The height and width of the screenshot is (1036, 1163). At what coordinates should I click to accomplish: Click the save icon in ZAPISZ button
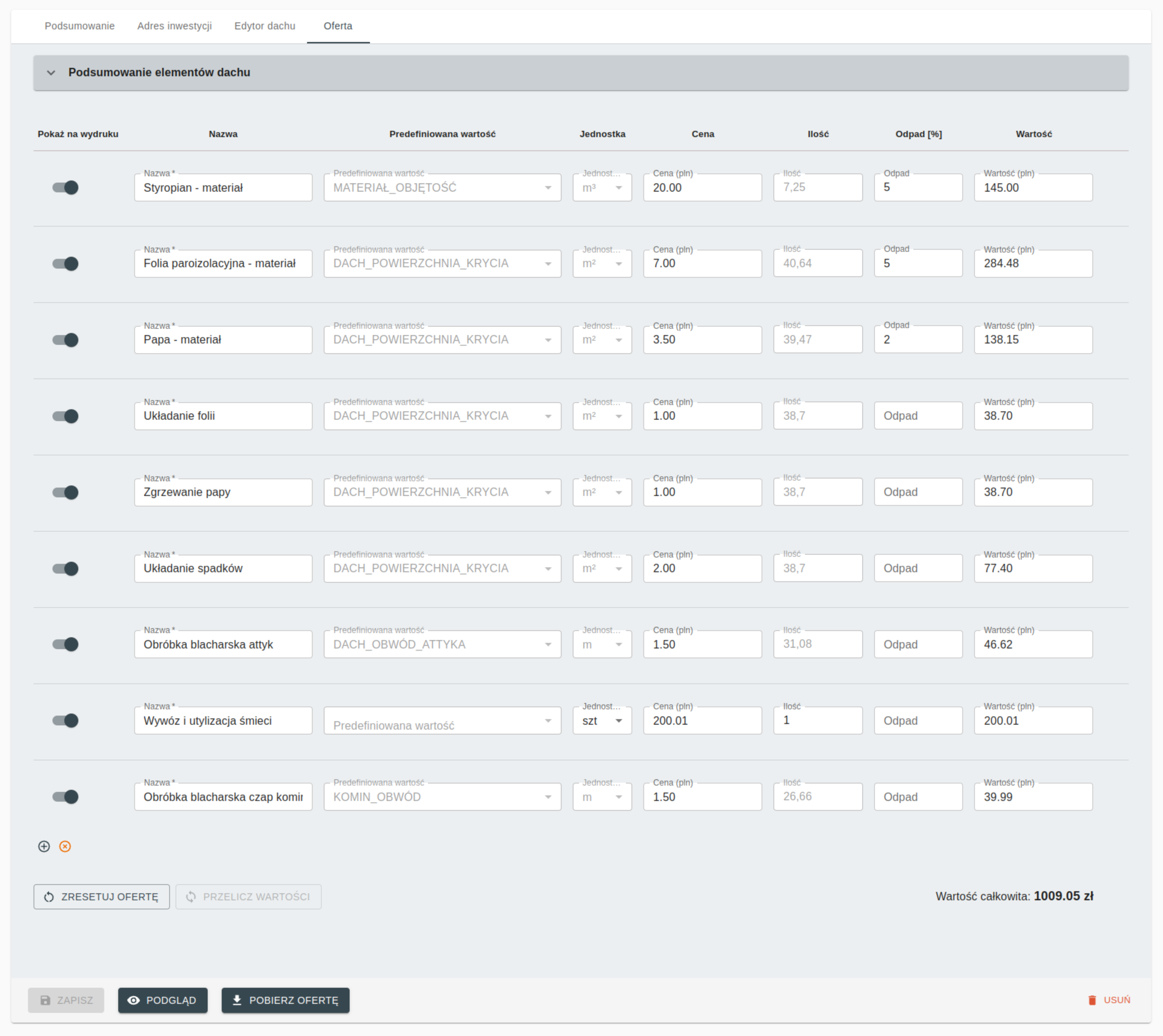[45, 1000]
